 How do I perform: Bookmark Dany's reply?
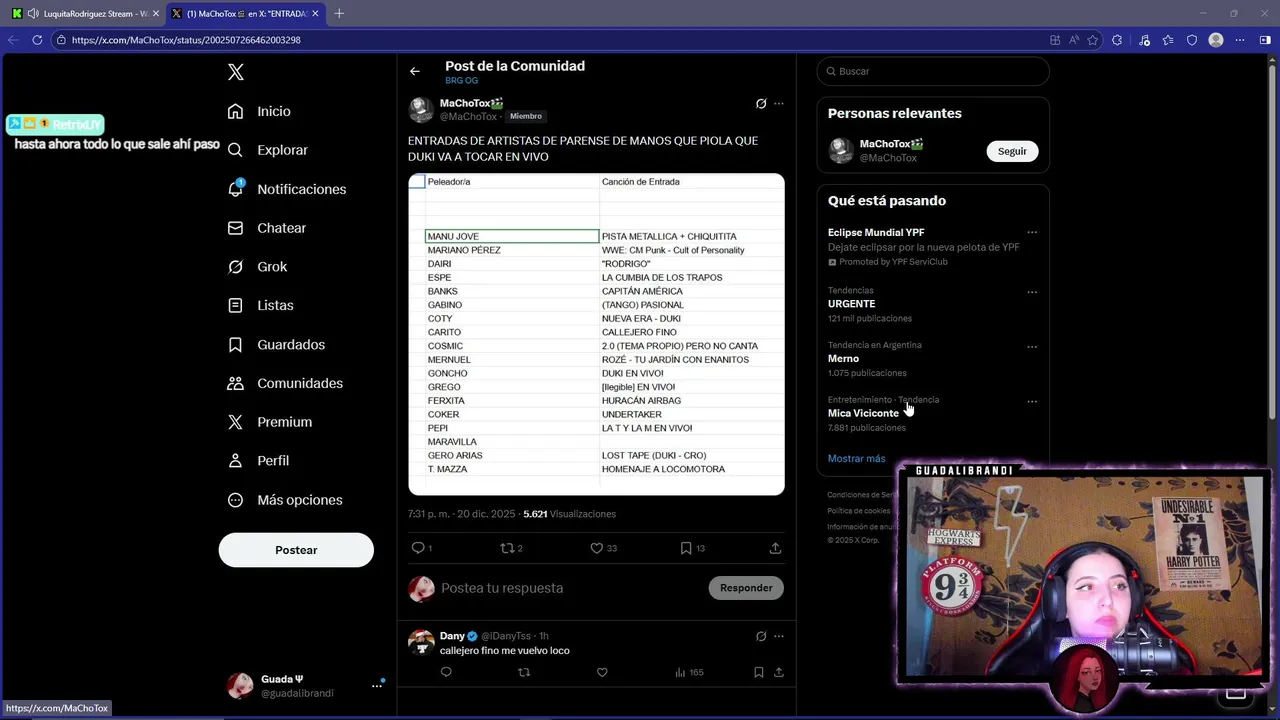[x=759, y=672]
